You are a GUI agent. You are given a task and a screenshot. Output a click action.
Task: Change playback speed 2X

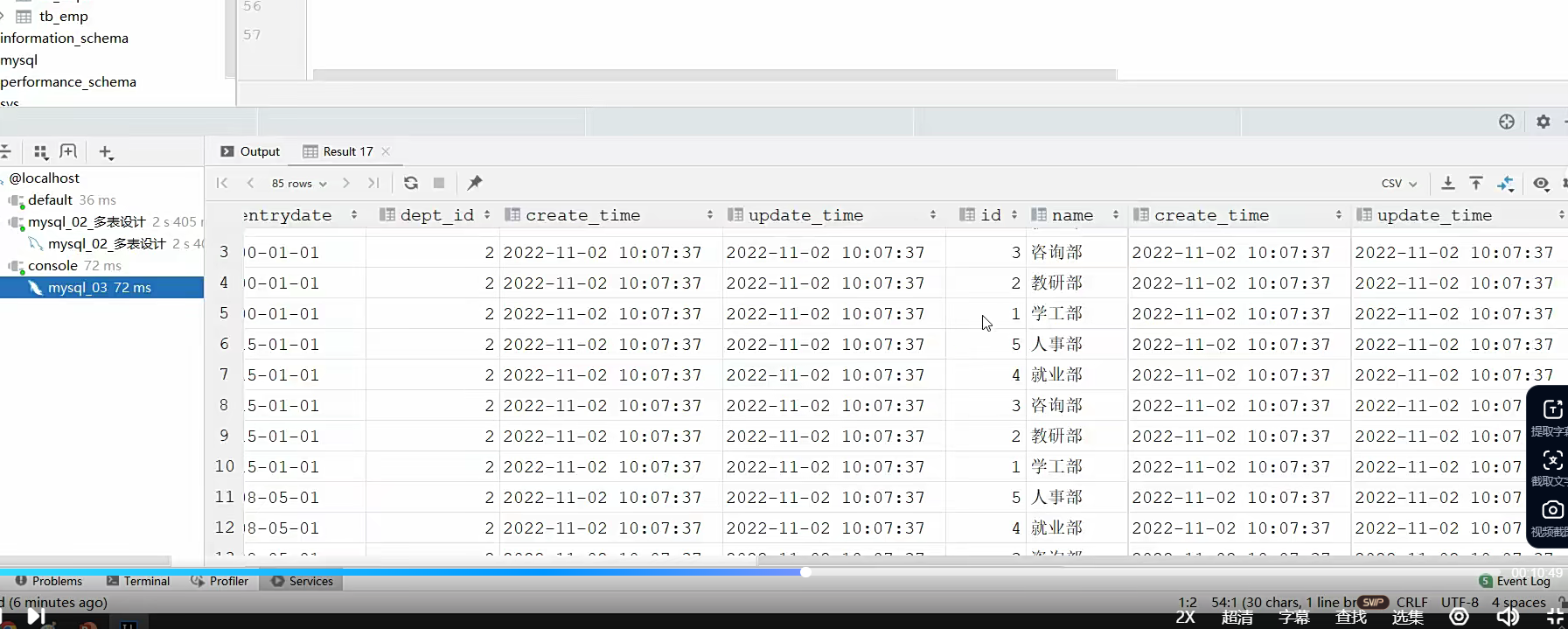tap(1185, 618)
